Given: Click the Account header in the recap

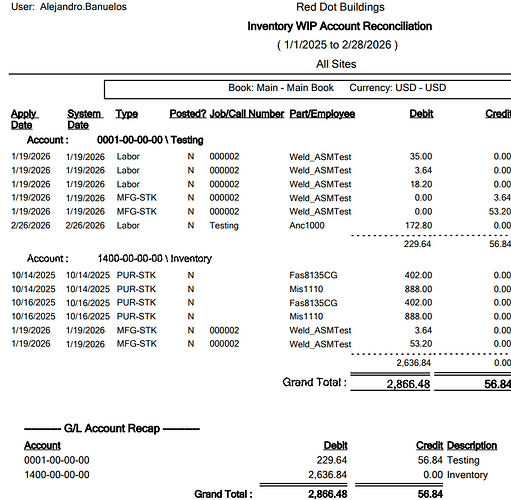Looking at the screenshot, I should 42,446.
